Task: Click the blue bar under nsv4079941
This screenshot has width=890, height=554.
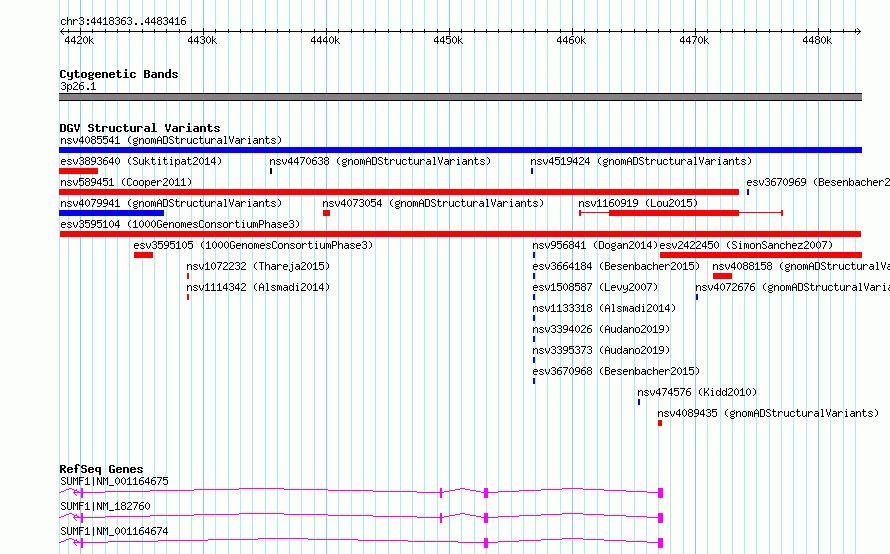Action: click(111, 213)
